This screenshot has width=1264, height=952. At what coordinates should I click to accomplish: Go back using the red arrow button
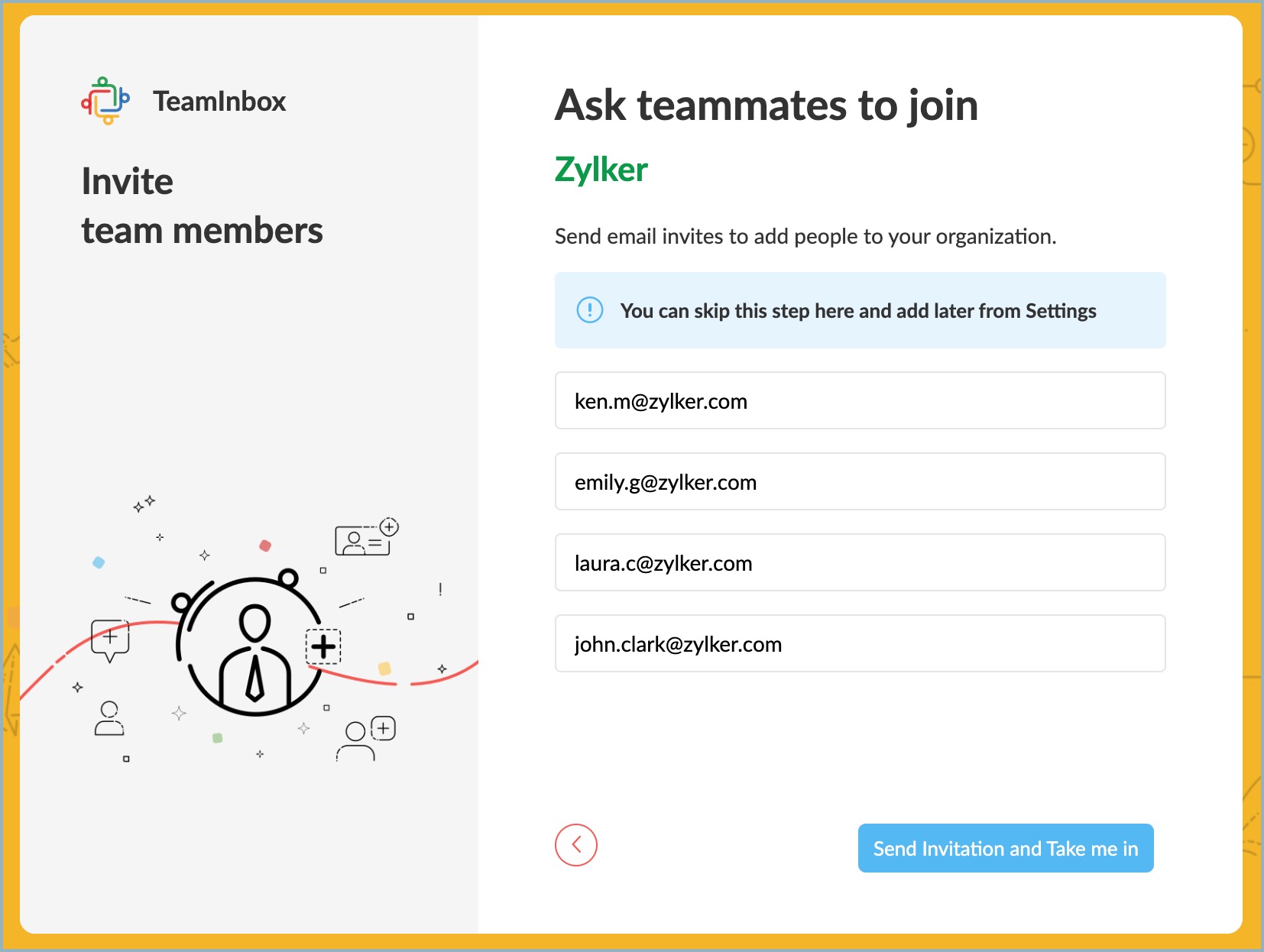(x=575, y=845)
